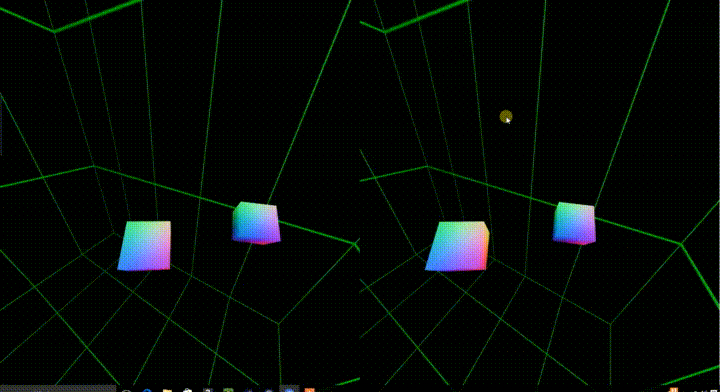Open File Explorer from the taskbar

[x=167, y=390]
